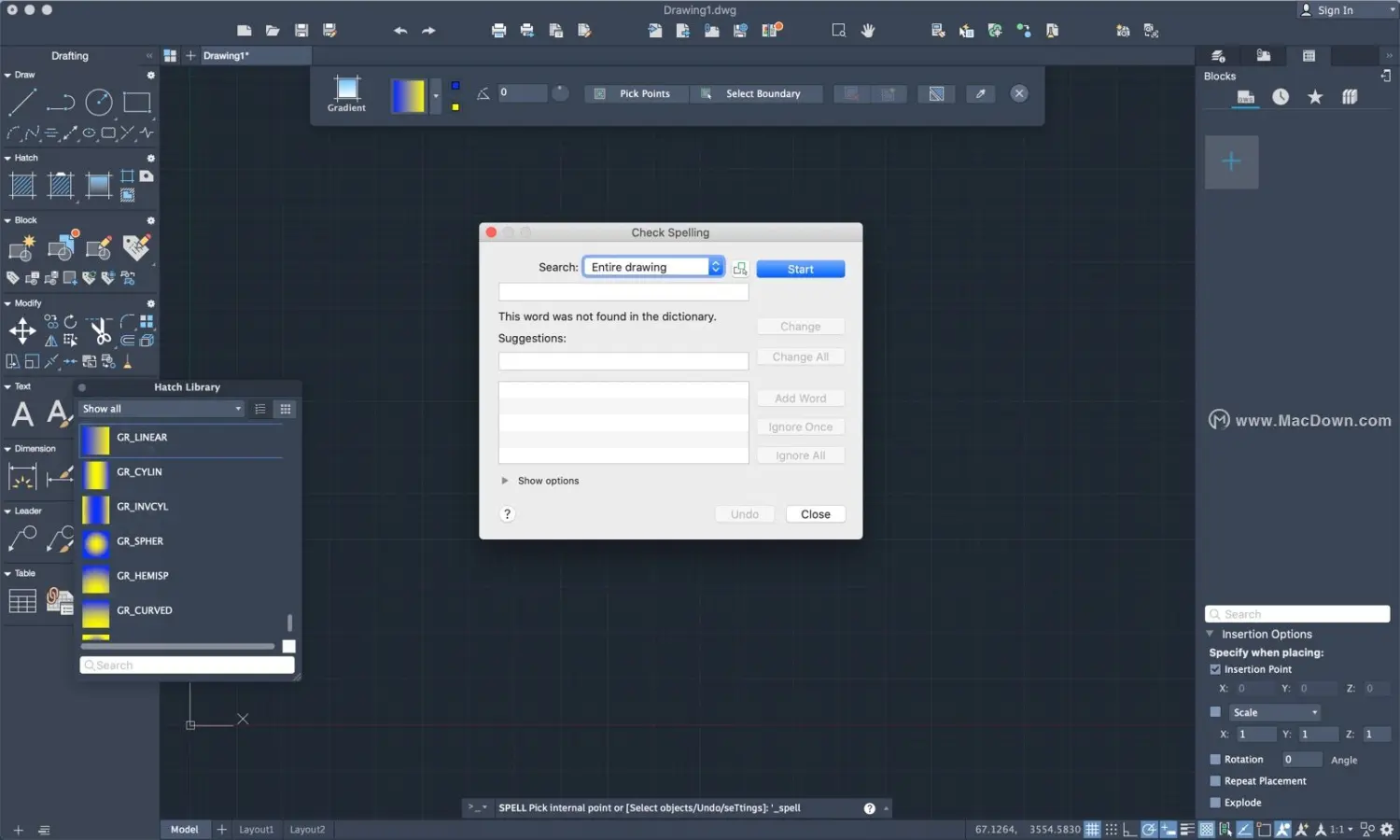Image resolution: width=1400 pixels, height=840 pixels.
Task: Enable the Repeat Placement checkbox
Action: 1215,780
